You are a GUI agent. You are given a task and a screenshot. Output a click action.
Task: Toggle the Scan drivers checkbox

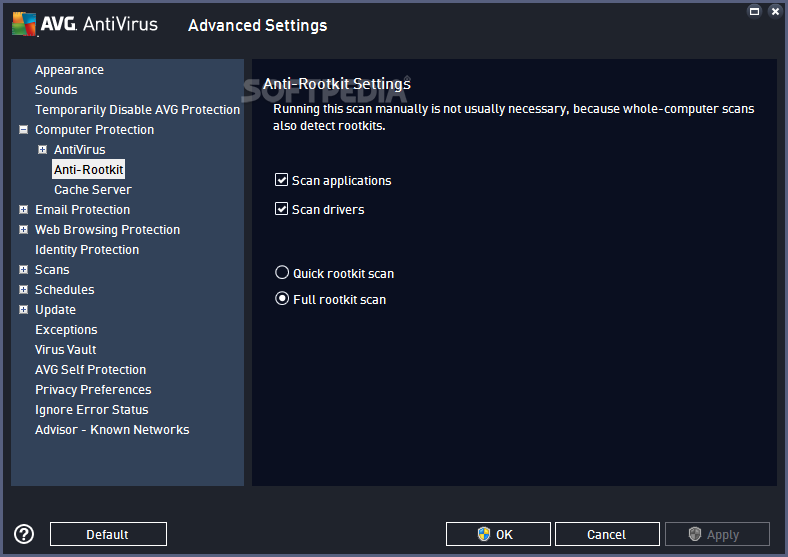click(x=281, y=209)
